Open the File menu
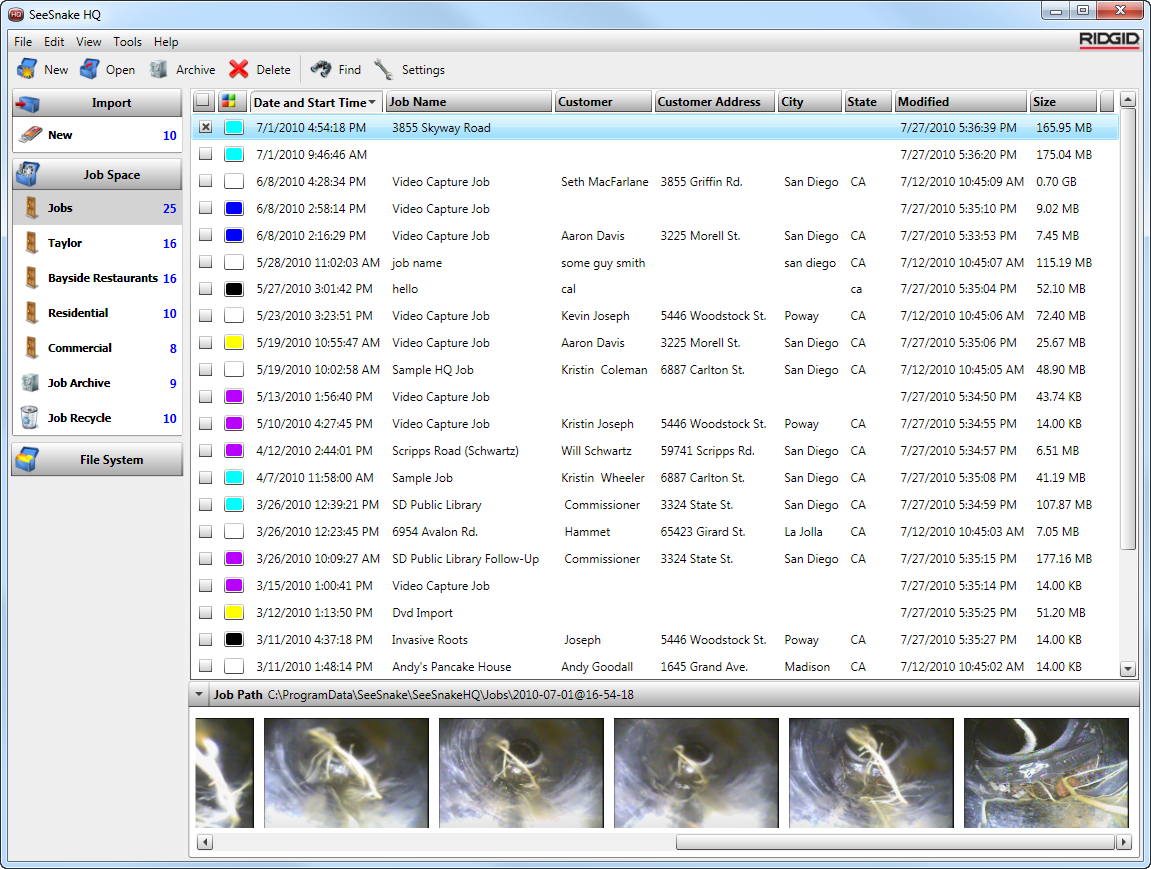Screen dimensions: 1151x869 pos(23,42)
